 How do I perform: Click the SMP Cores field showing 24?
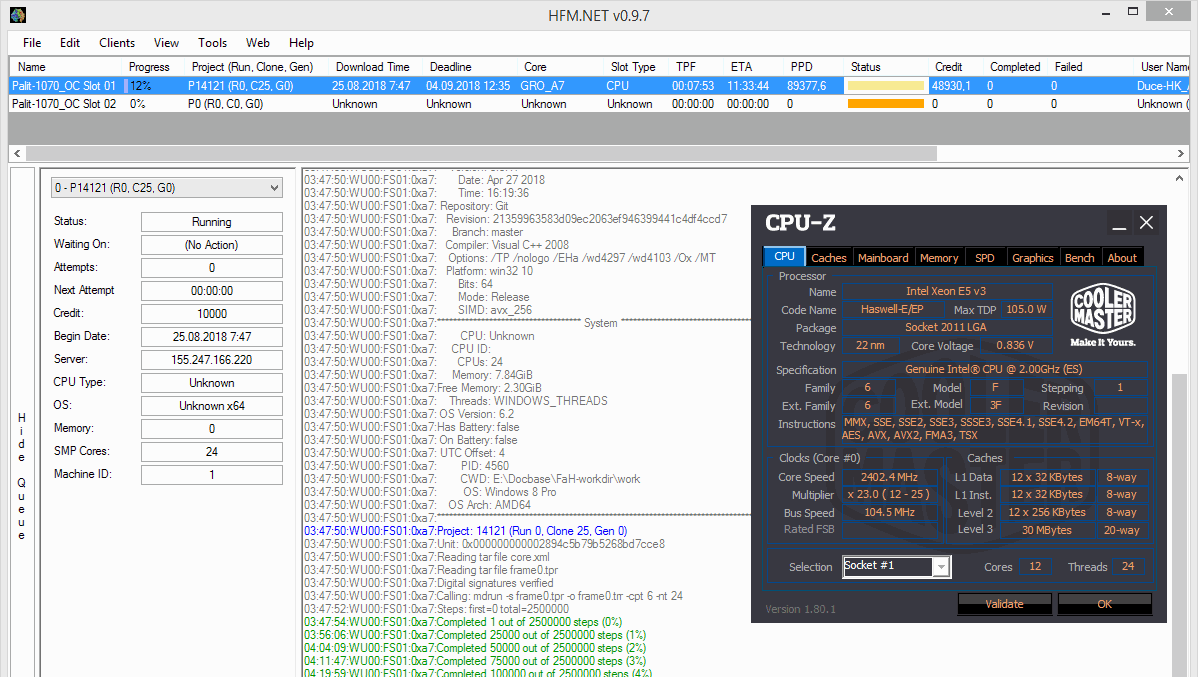(x=212, y=452)
